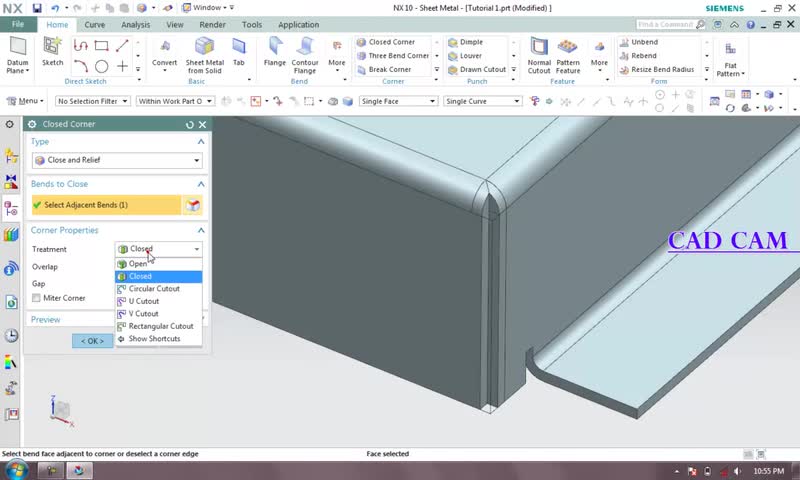Collapse the Type section
Screen dimensions: 800x480
pos(201,142)
